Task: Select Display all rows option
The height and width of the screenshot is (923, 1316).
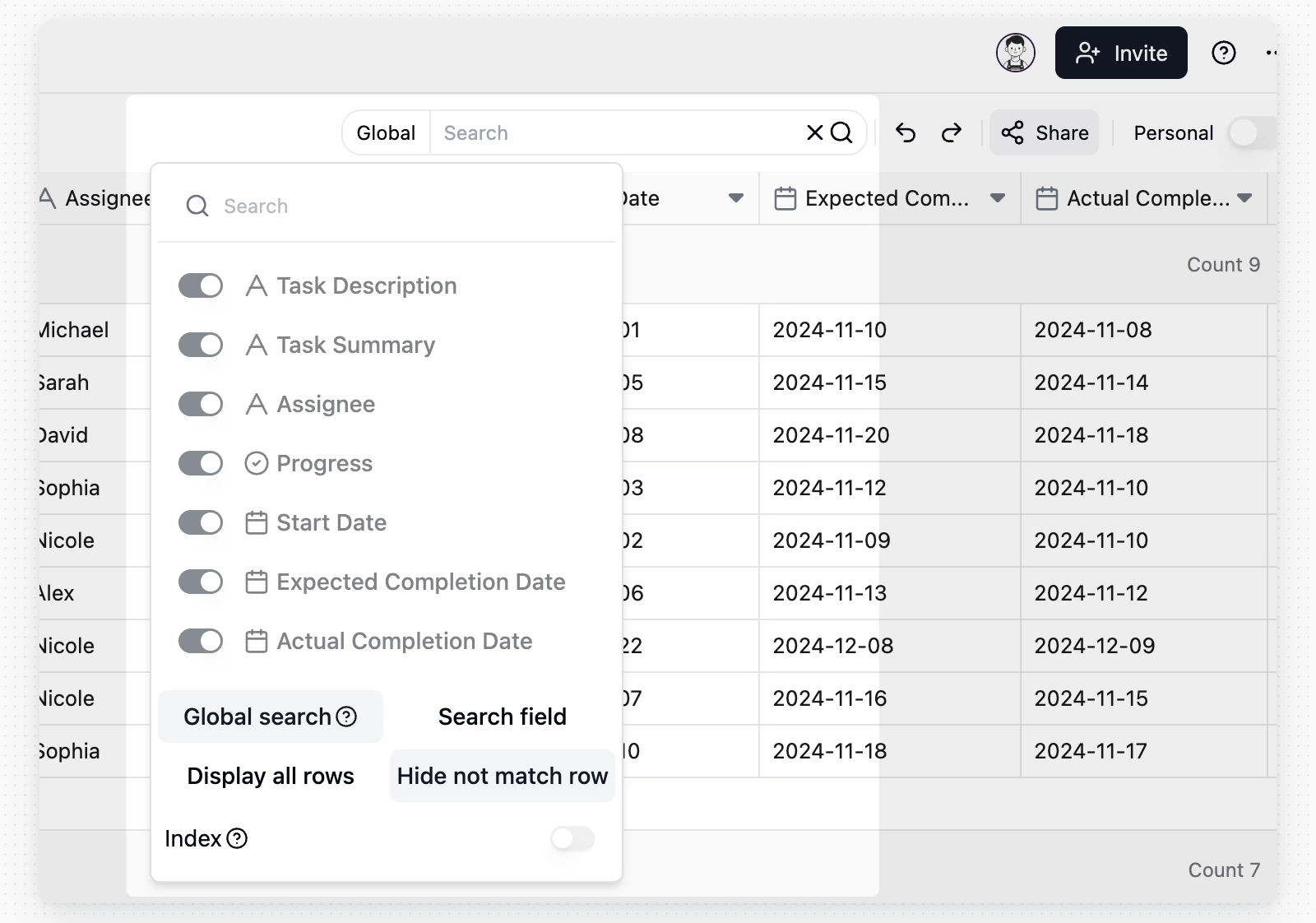Action: click(x=271, y=776)
